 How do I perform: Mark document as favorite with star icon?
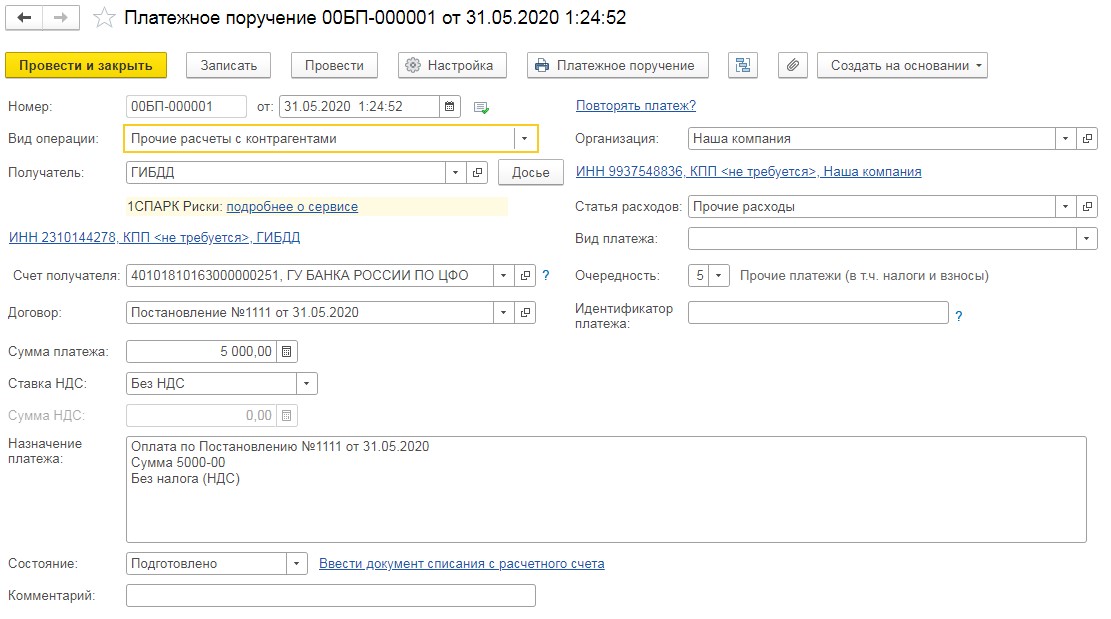[104, 18]
